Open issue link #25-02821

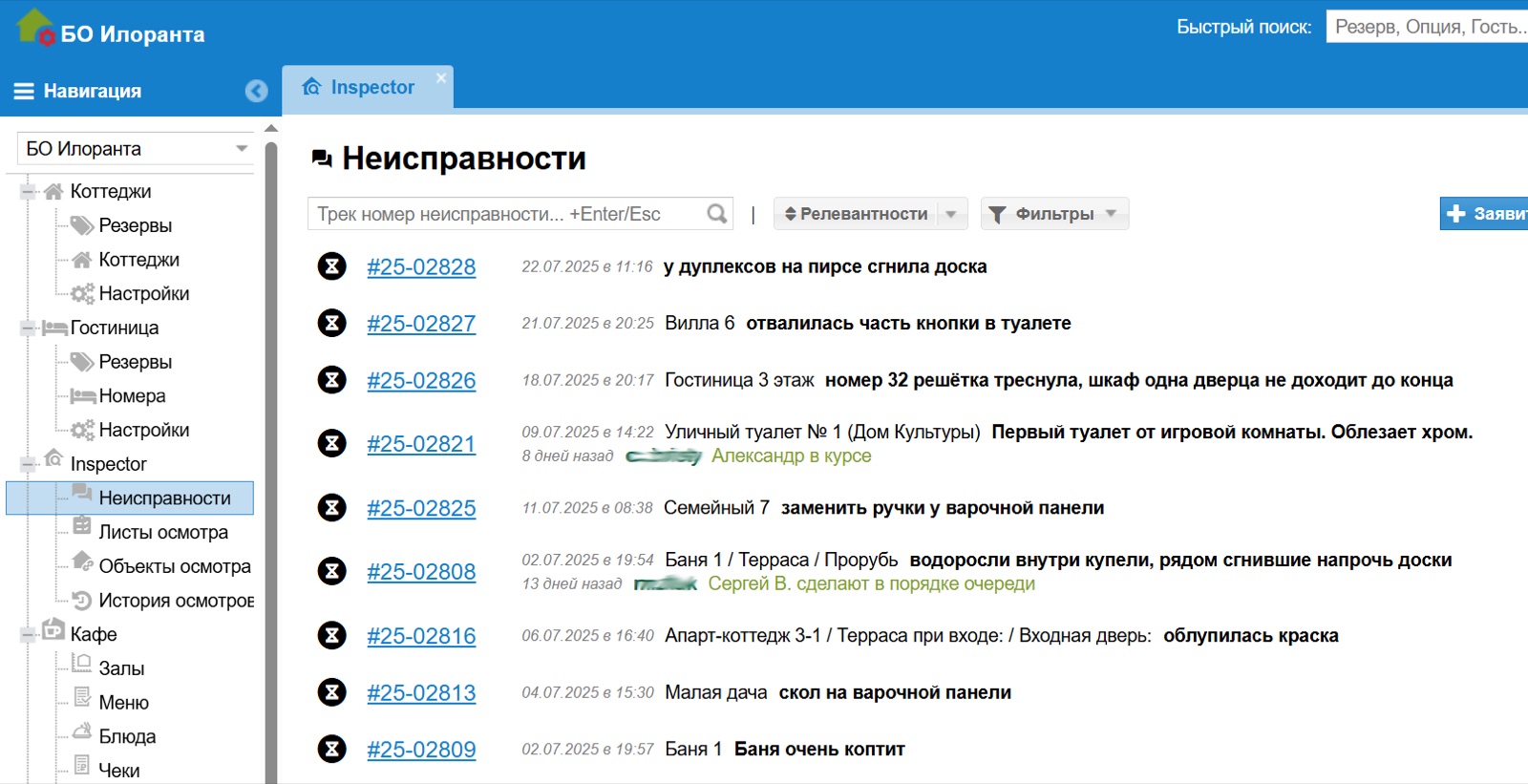421,444
